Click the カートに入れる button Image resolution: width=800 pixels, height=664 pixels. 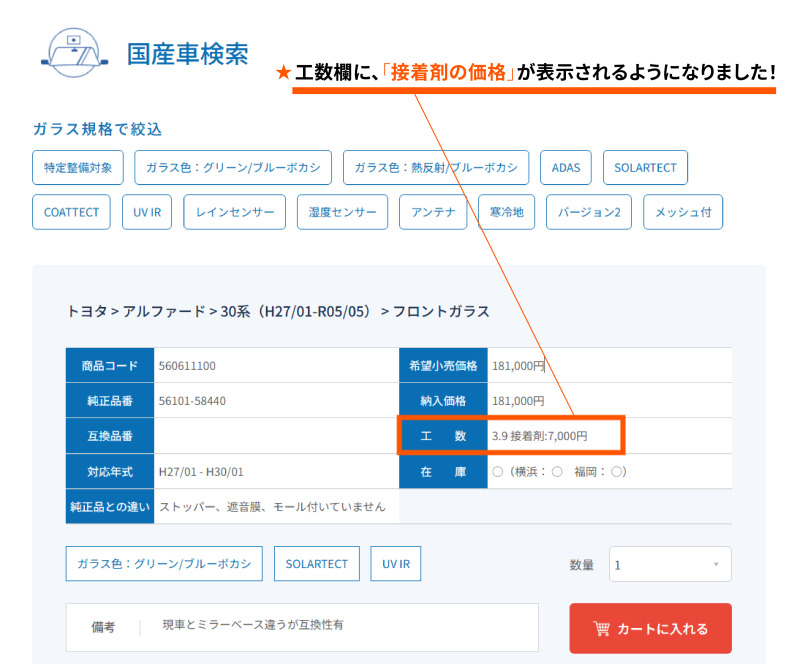coord(651,628)
